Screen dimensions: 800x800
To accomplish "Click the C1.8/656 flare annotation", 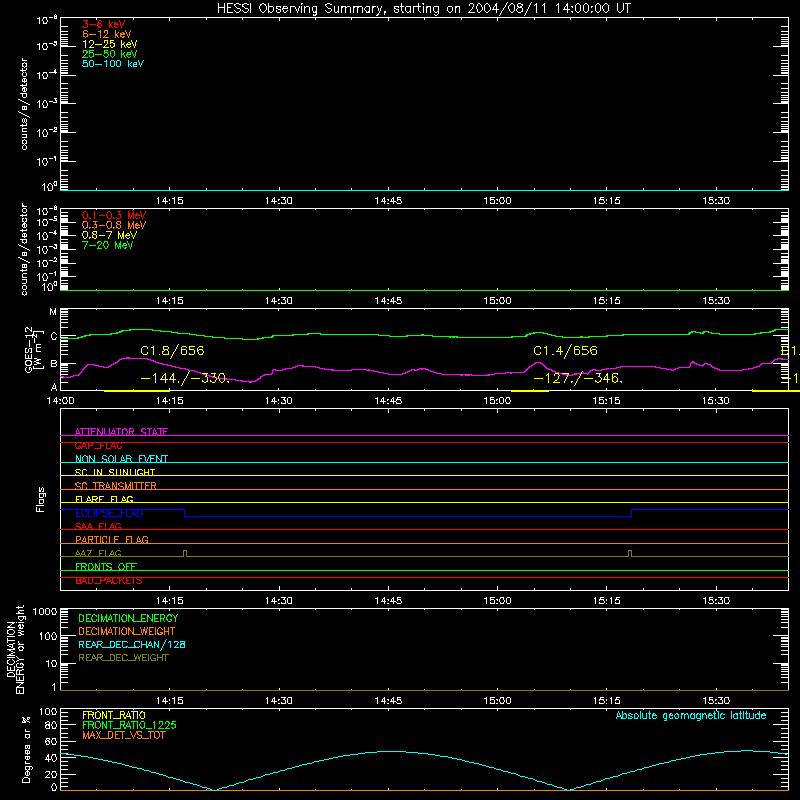I will [172, 351].
